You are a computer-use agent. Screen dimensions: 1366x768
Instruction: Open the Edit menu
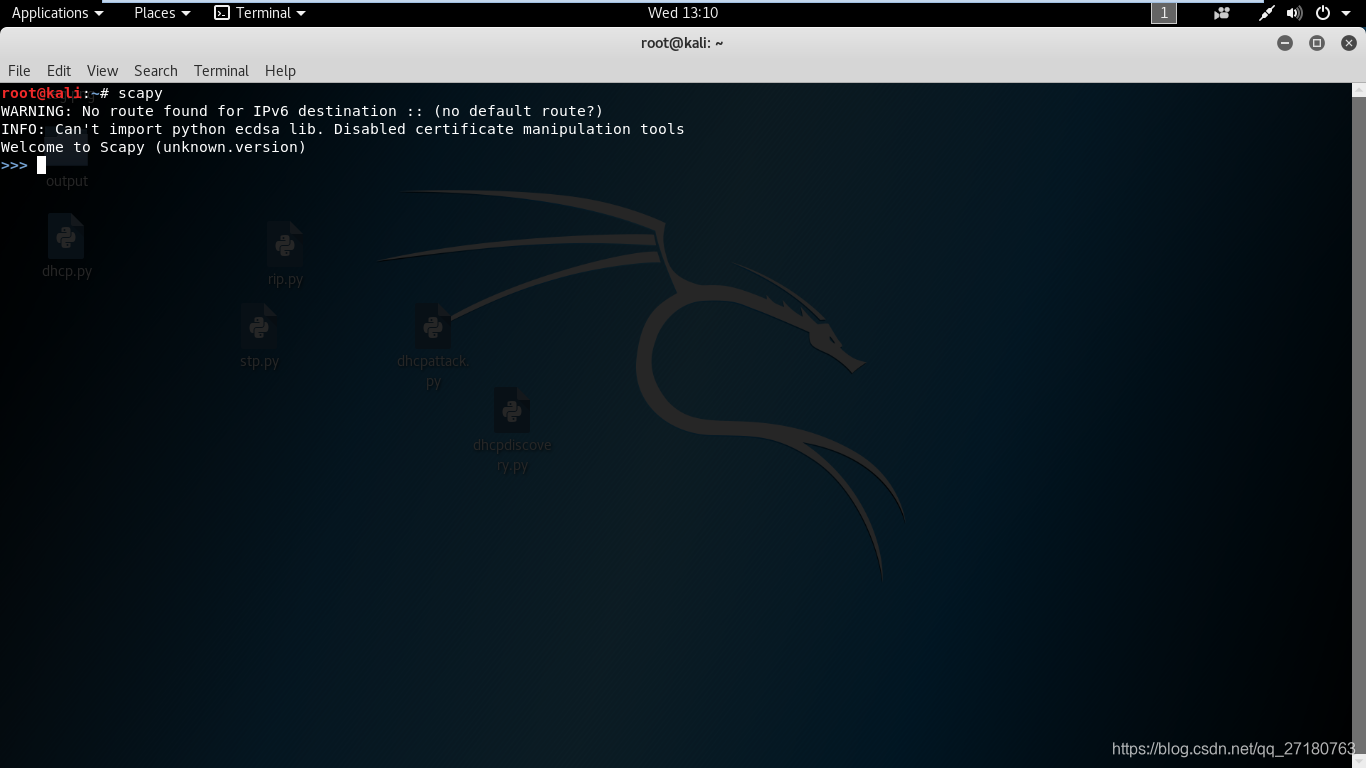(59, 71)
